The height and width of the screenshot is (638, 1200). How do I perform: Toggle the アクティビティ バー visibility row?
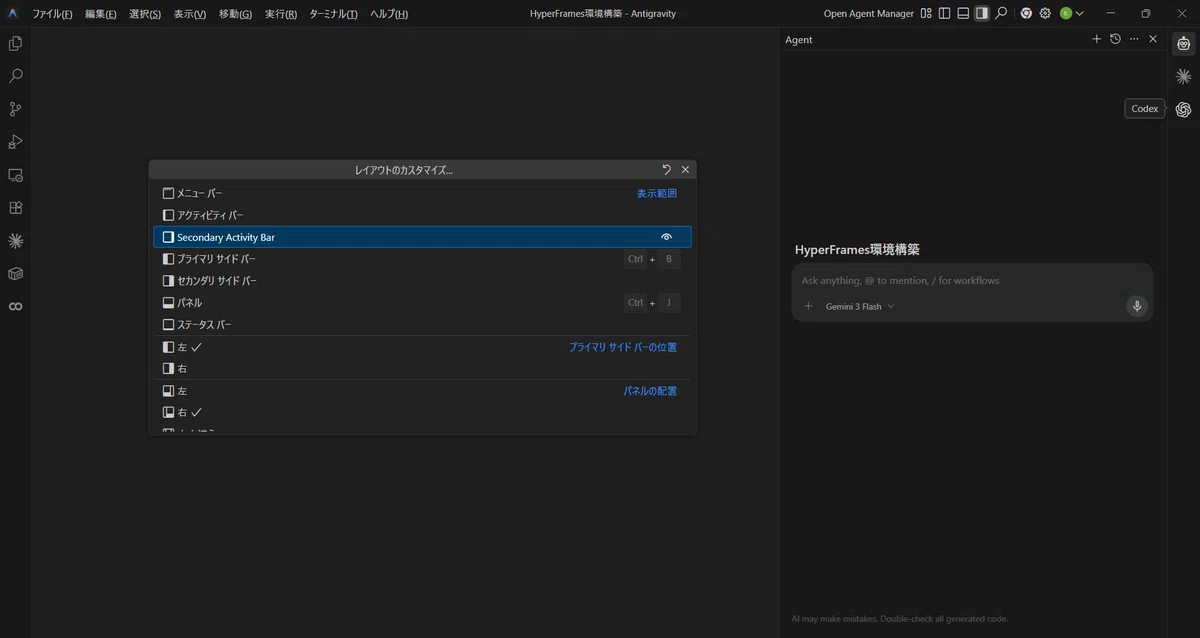[x=422, y=215]
